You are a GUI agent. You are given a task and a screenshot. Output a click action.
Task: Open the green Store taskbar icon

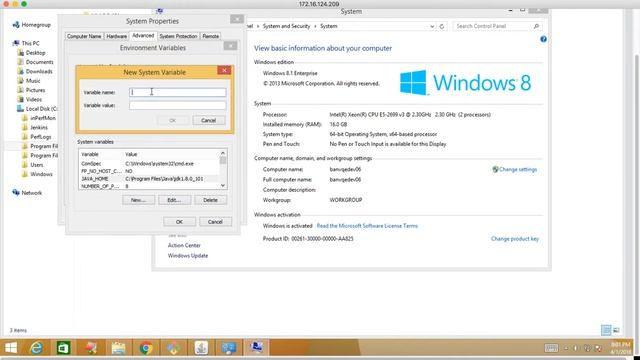click(x=63, y=348)
